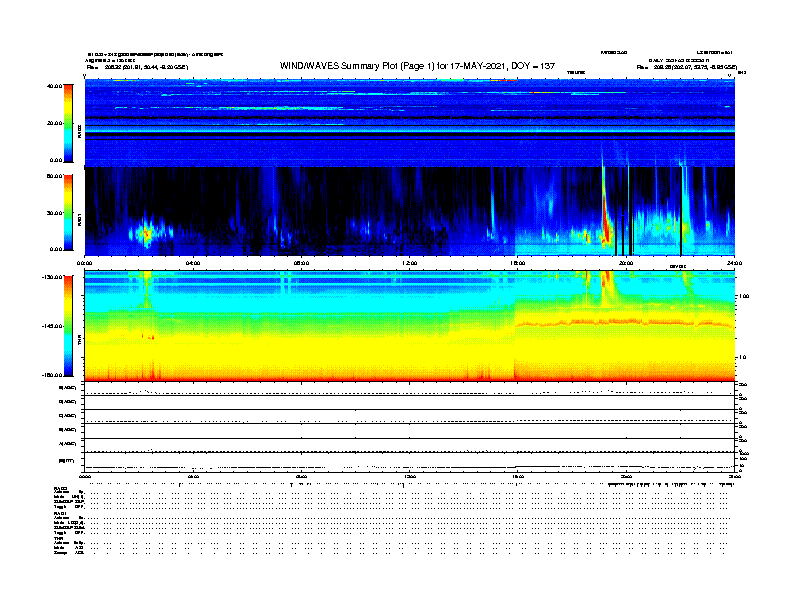The height and width of the screenshot is (612, 792).
Task: Click the TNR status block heading at bottom
Action: [x=58, y=538]
